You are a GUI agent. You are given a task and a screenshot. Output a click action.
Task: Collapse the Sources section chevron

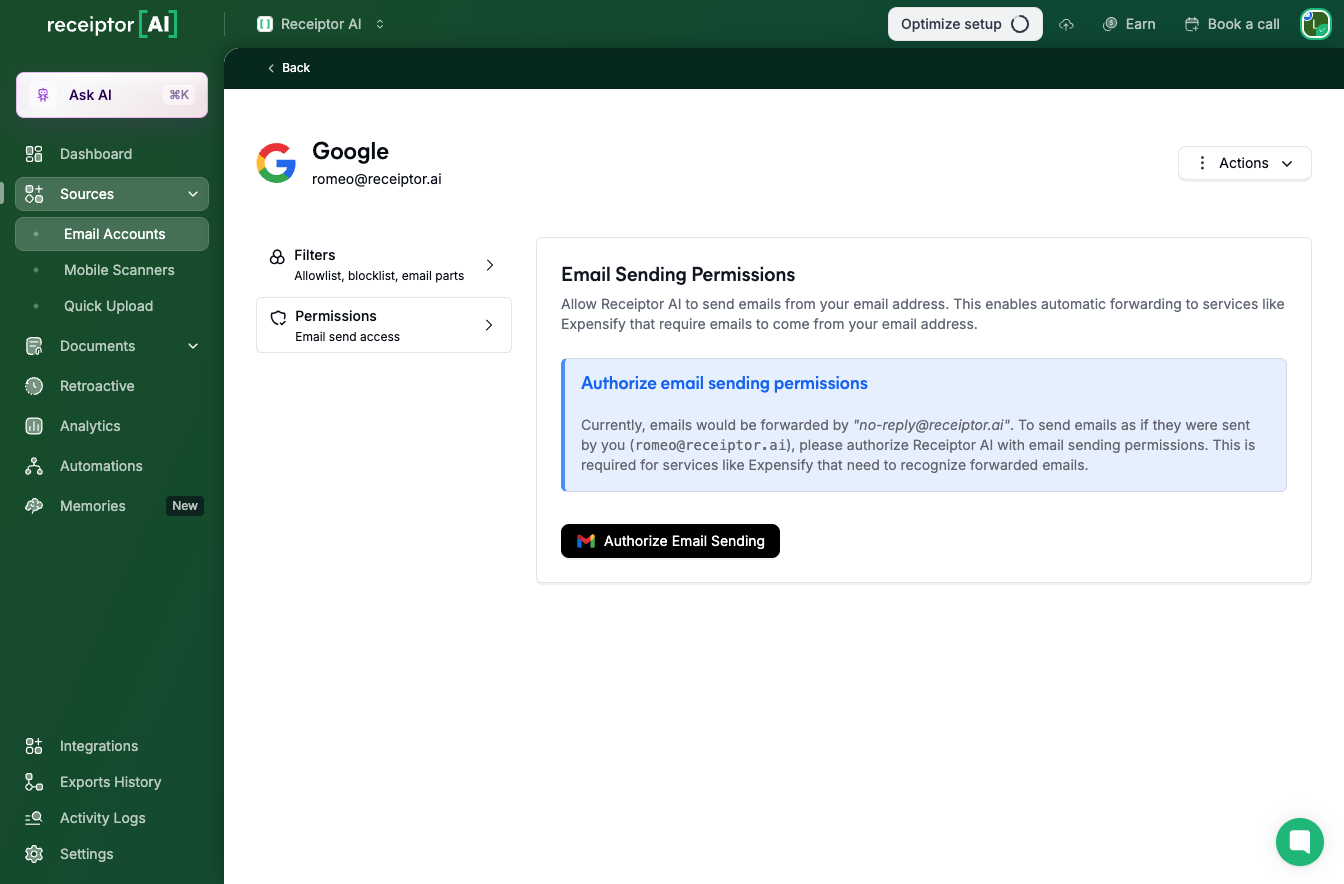[193, 194]
